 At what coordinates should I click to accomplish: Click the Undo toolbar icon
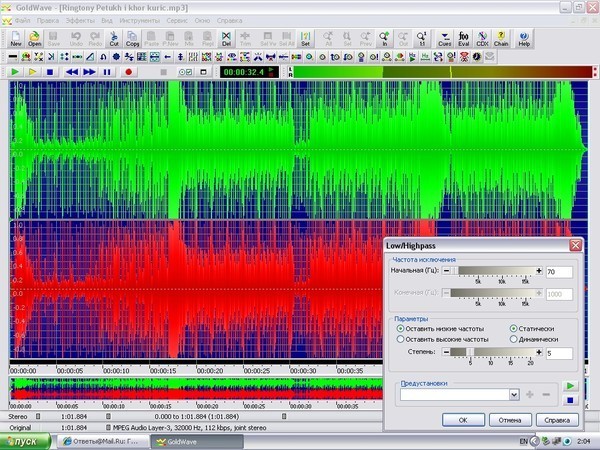point(76,39)
